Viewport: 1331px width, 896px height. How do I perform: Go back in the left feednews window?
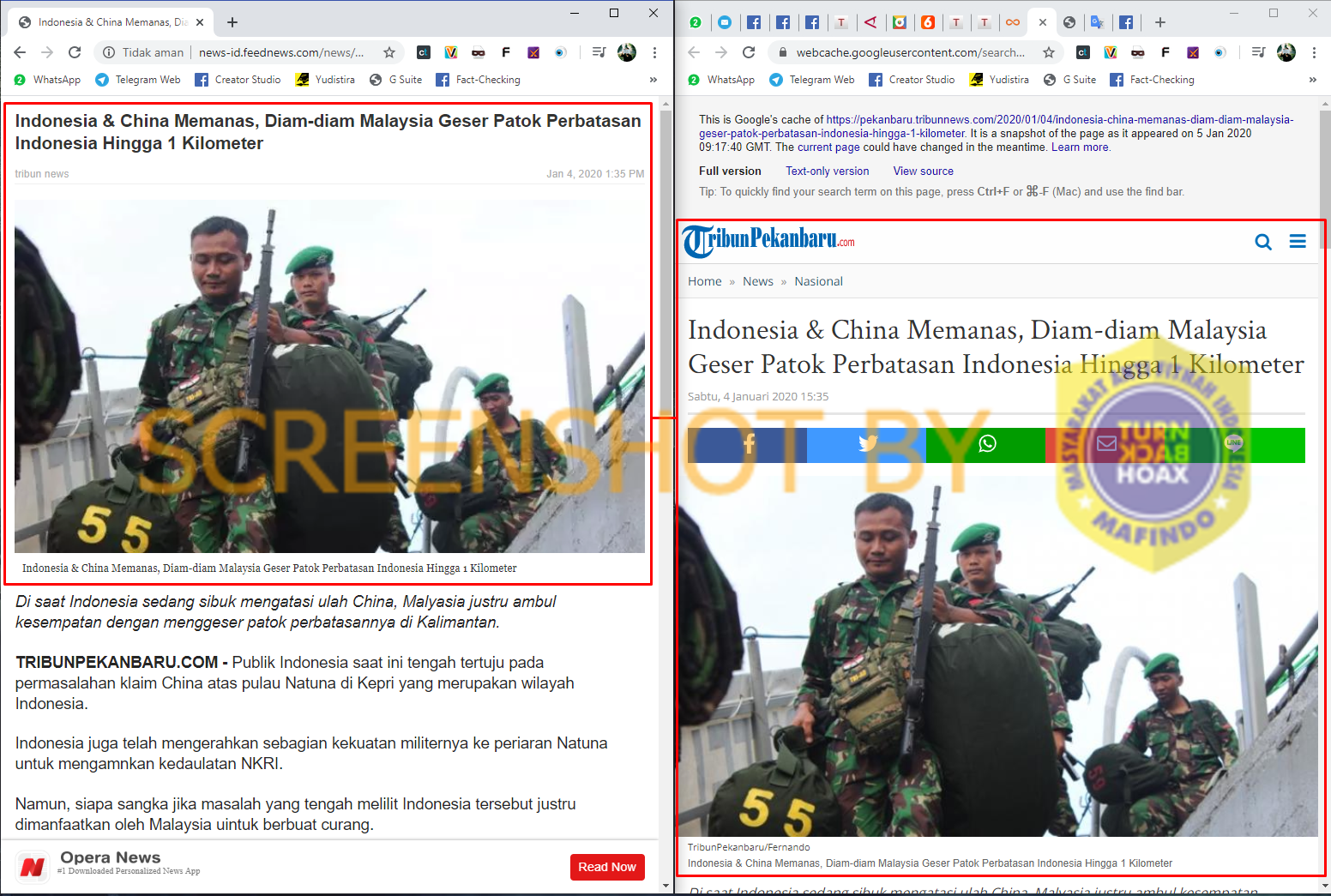click(20, 52)
